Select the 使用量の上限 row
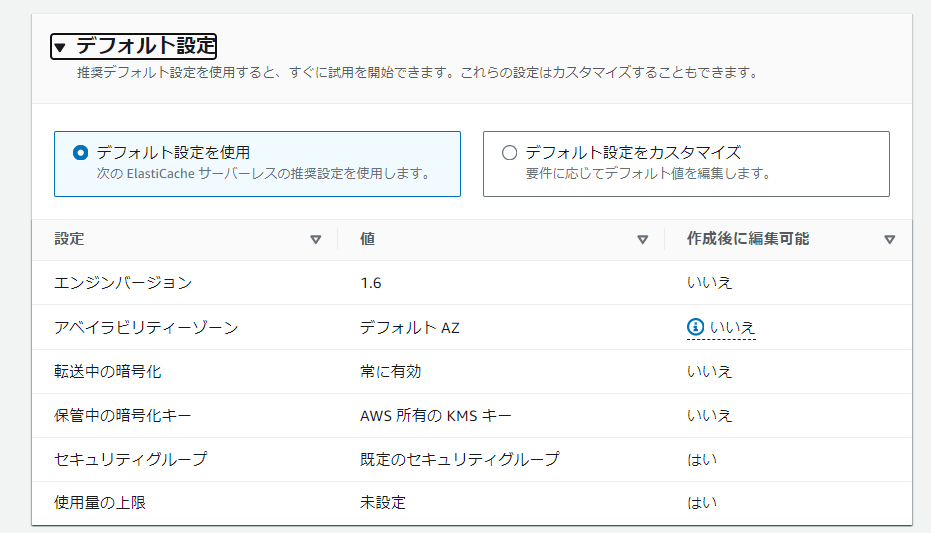The image size is (931, 533). (x=472, y=503)
